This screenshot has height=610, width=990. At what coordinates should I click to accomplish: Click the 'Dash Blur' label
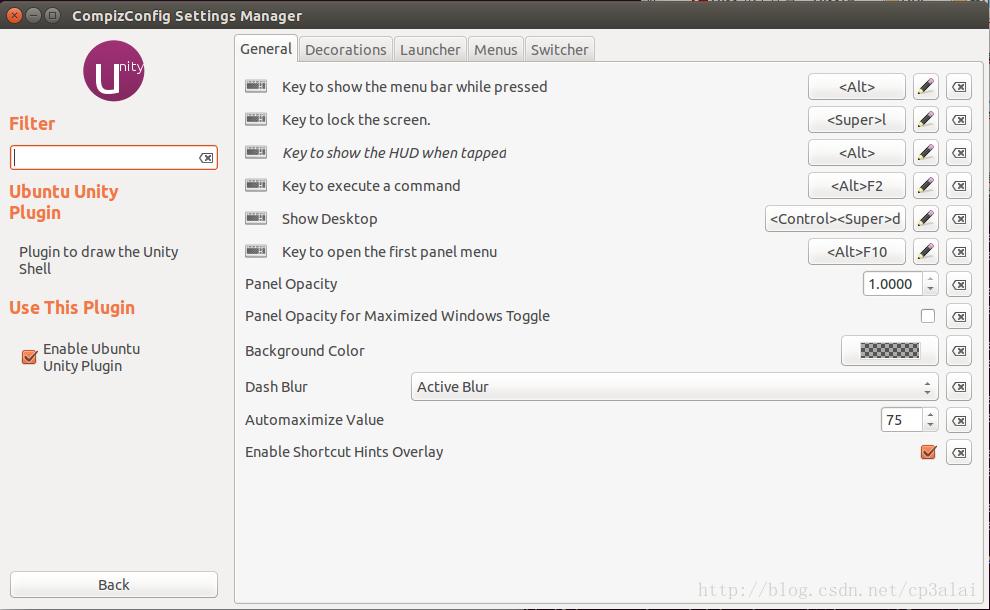(276, 386)
